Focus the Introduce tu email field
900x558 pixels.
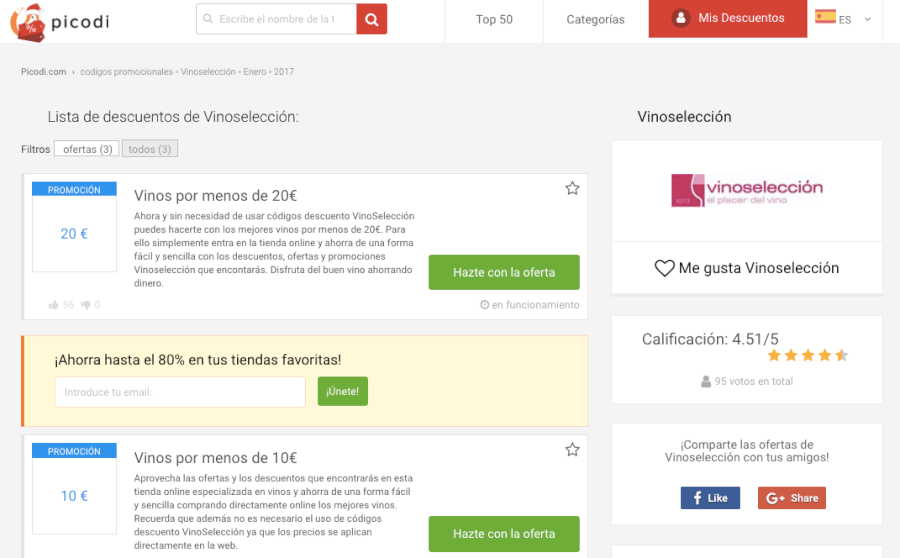pos(180,392)
